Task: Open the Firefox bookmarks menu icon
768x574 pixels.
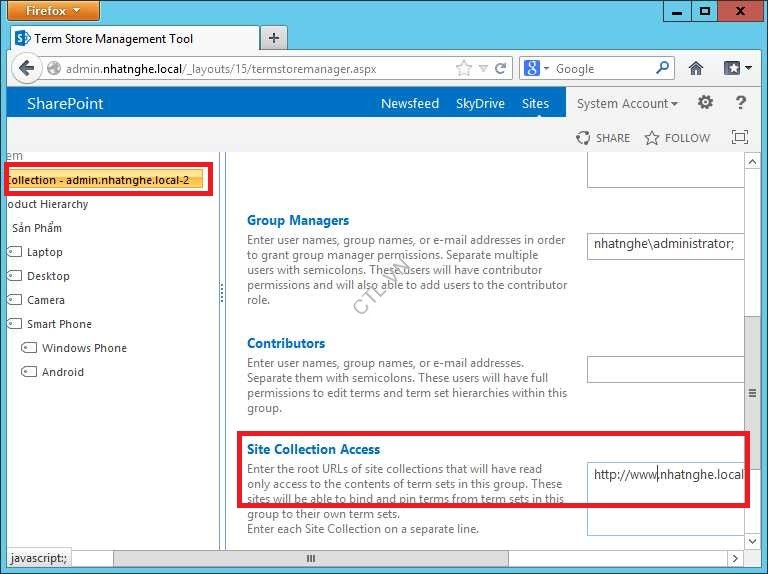Action: pyautogui.click(x=736, y=68)
